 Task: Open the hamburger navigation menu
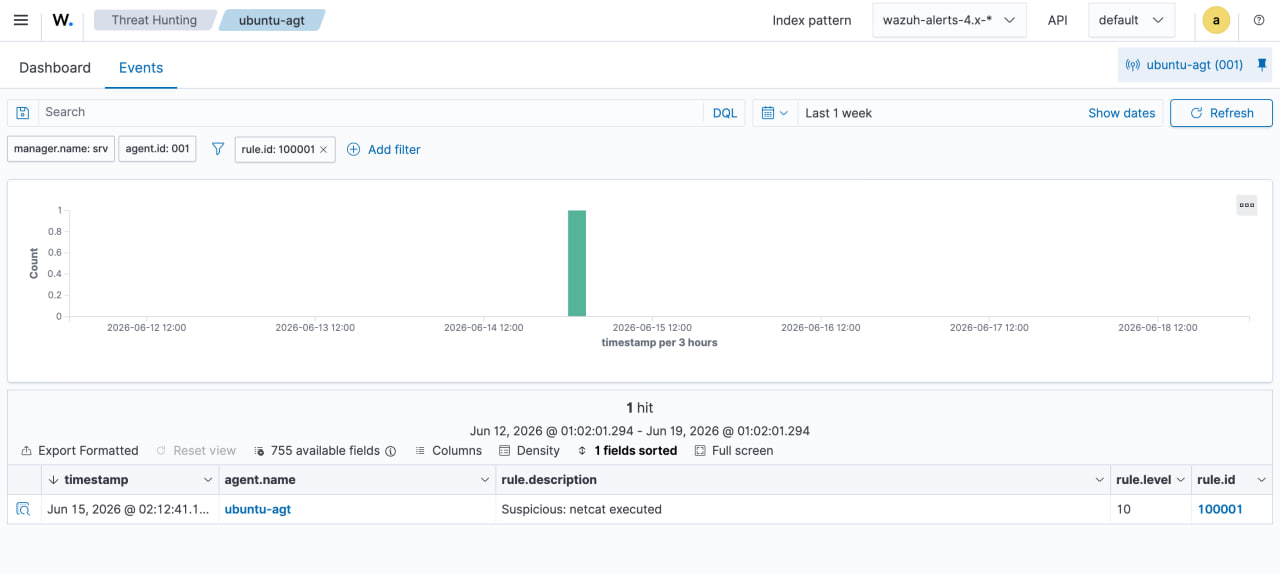click(21, 20)
